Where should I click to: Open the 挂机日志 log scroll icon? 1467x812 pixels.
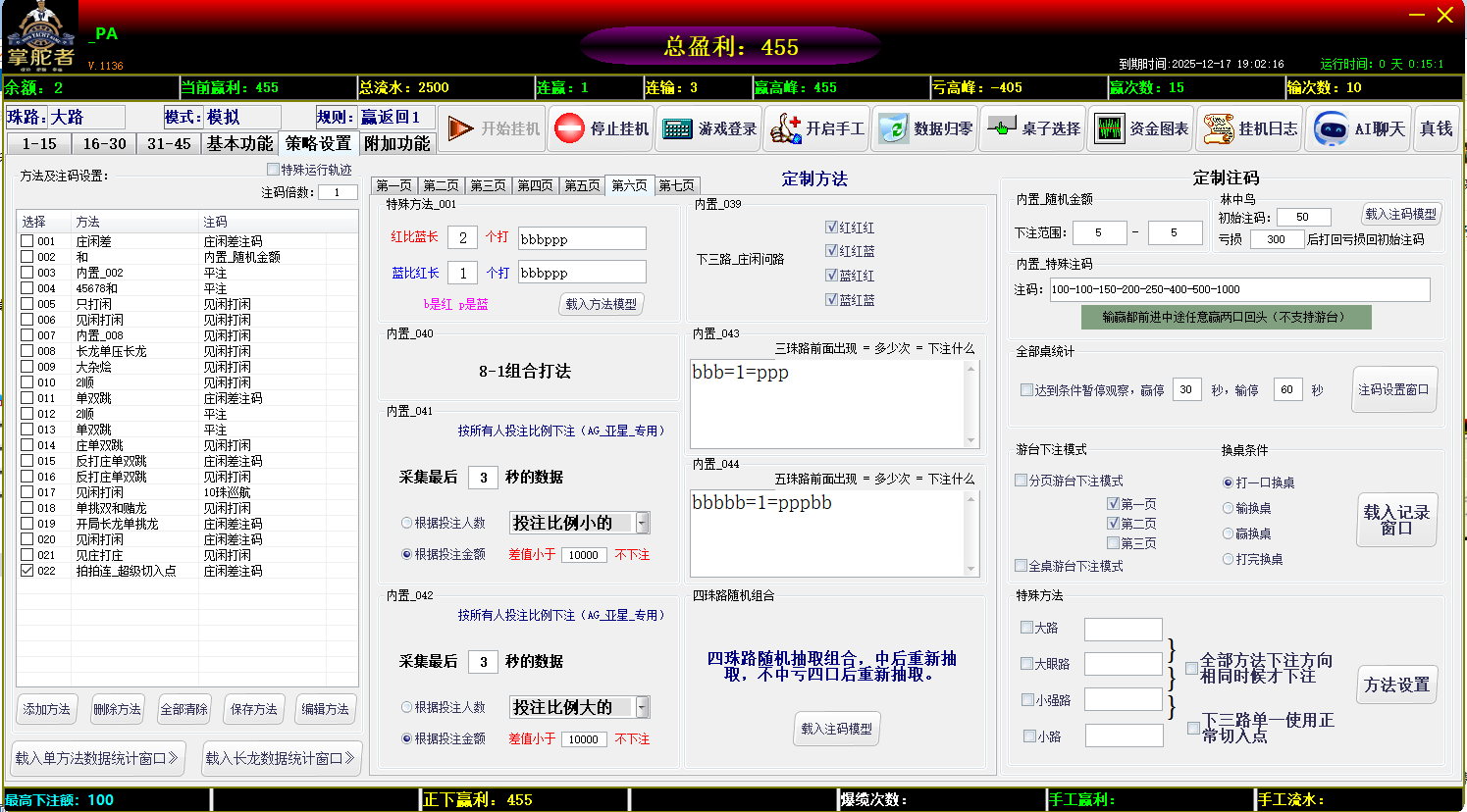click(x=1218, y=128)
